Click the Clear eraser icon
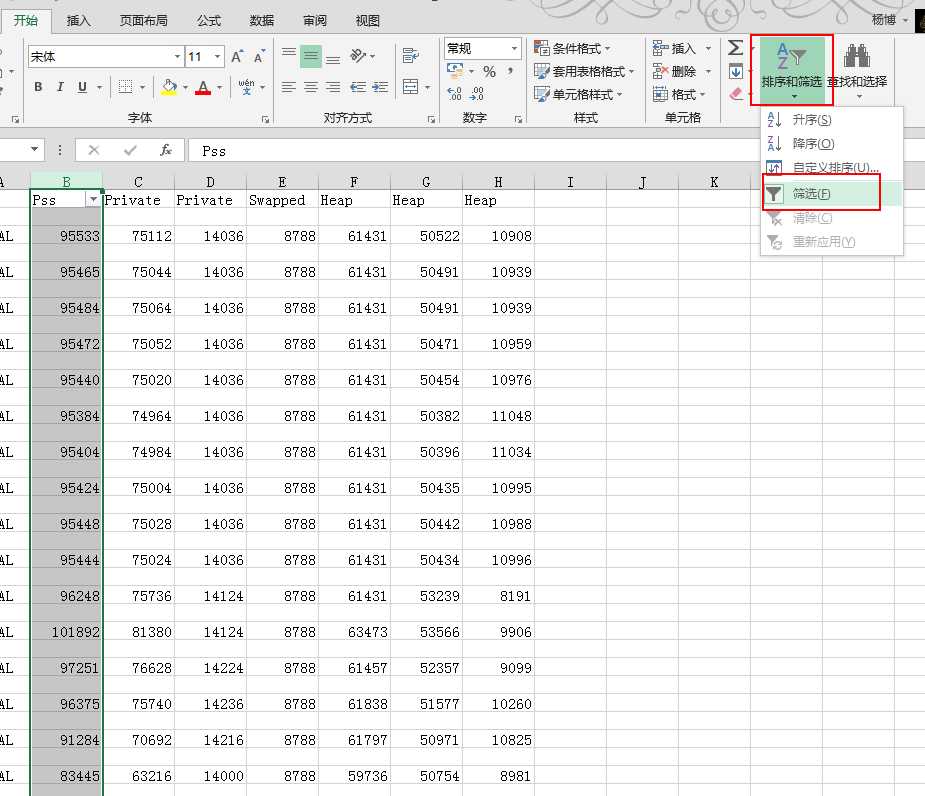The width and height of the screenshot is (925, 796). pos(736,94)
